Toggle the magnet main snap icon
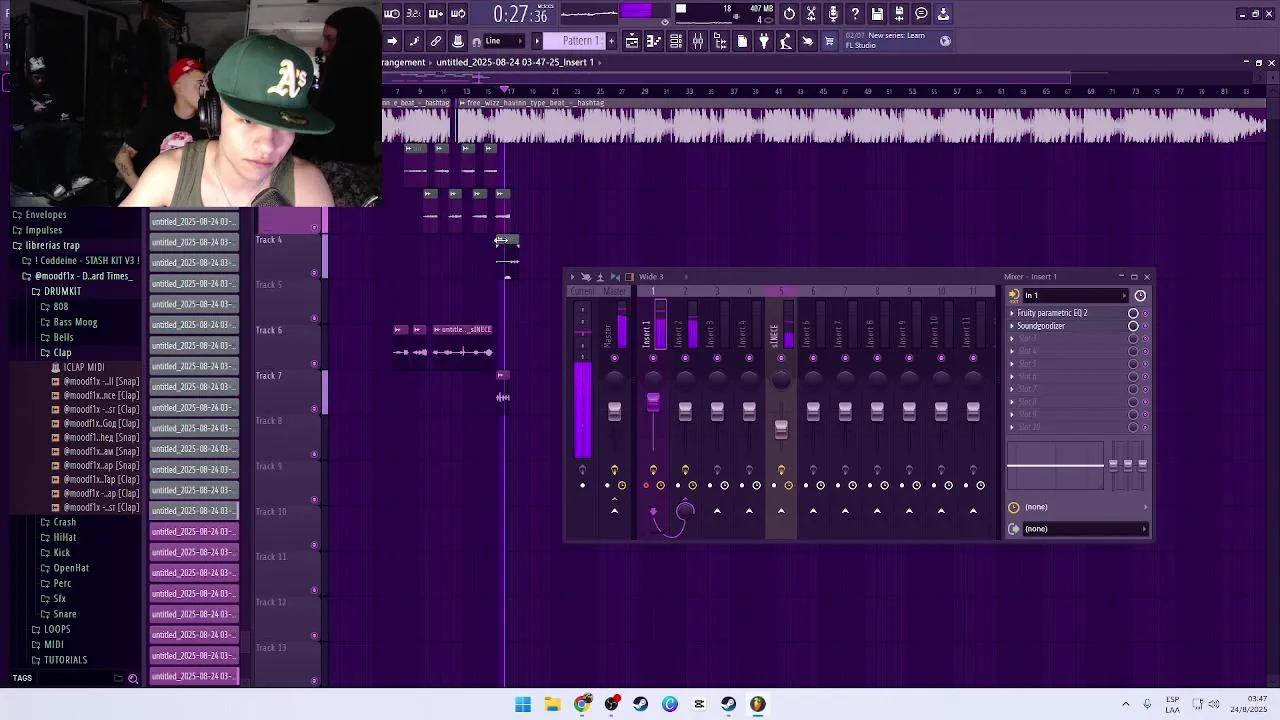Screen dimensions: 1280x720 [x=476, y=42]
